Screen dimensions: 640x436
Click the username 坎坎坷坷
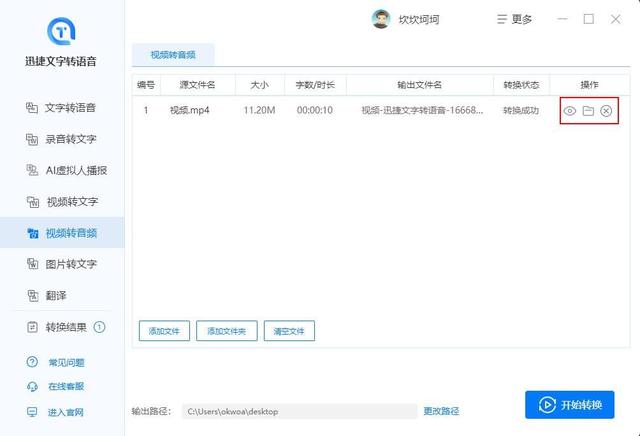[419, 19]
